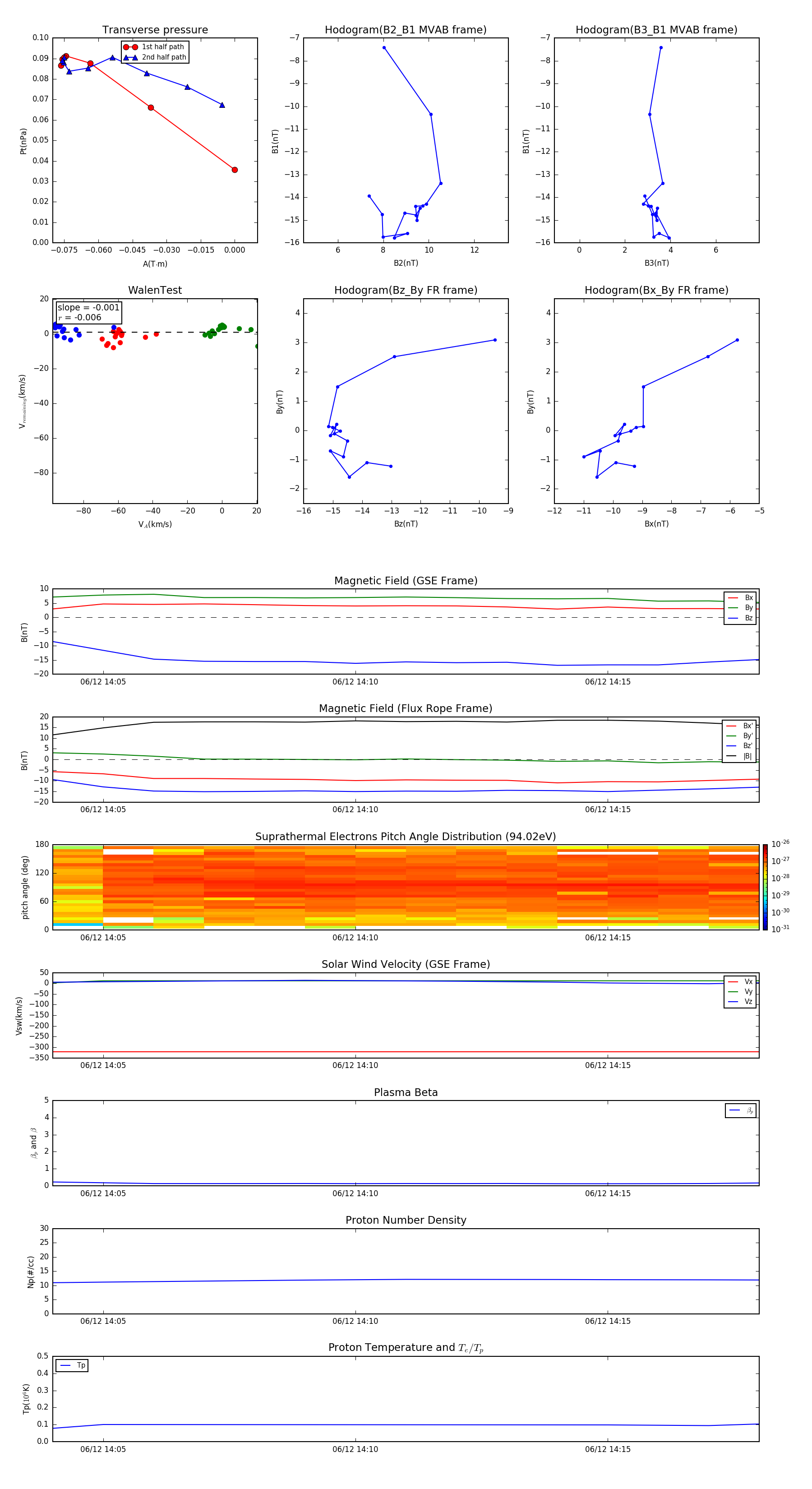Image resolution: width=812 pixels, height=1489 pixels.
Task: Click the "V_remaining(km/s)" y-axis label
Action: [23, 401]
